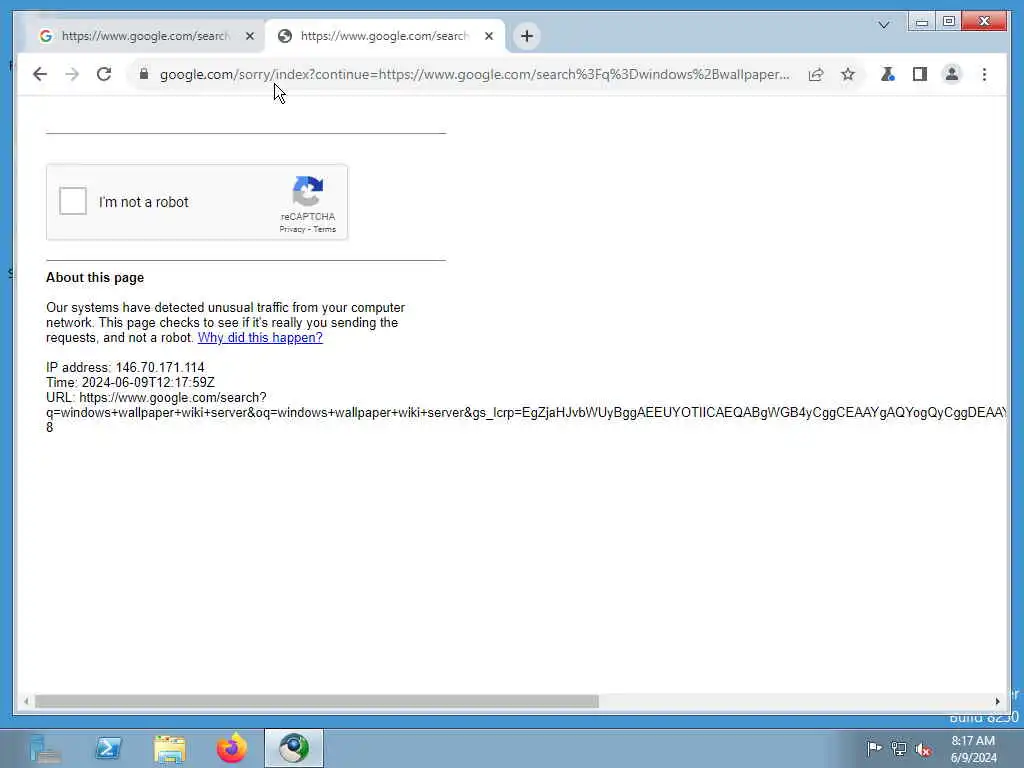Maximize the Chrome window
The image size is (1024, 768).
click(x=949, y=22)
